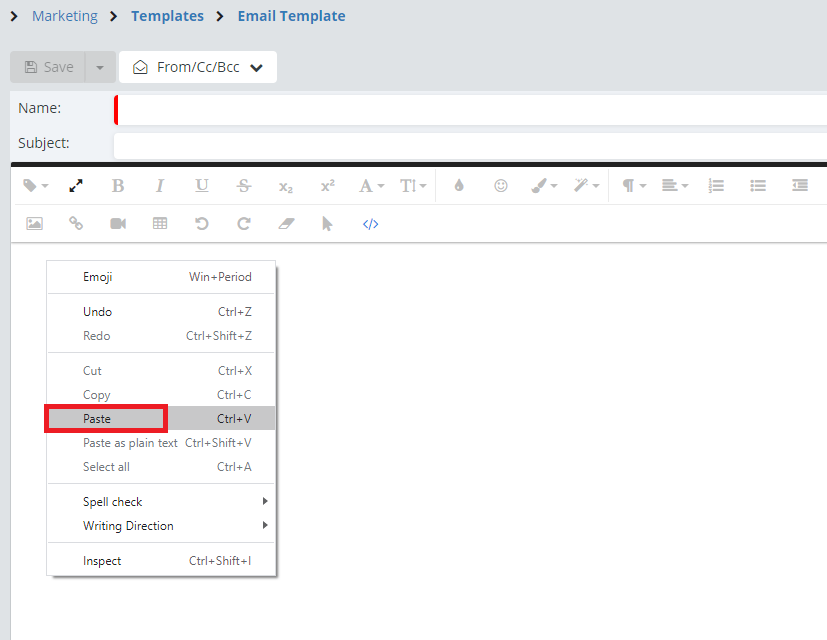Viewport: 827px width, 640px height.
Task: Open the text color droplet picker
Action: coord(459,185)
